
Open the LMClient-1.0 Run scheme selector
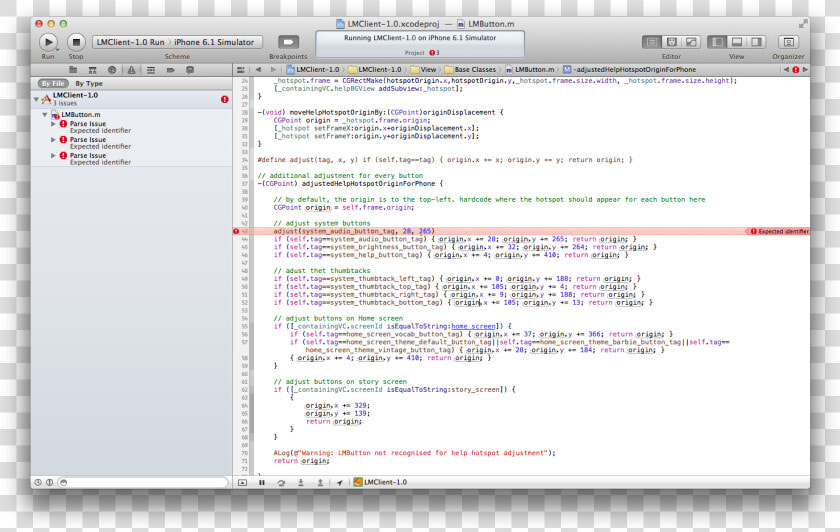pos(131,42)
